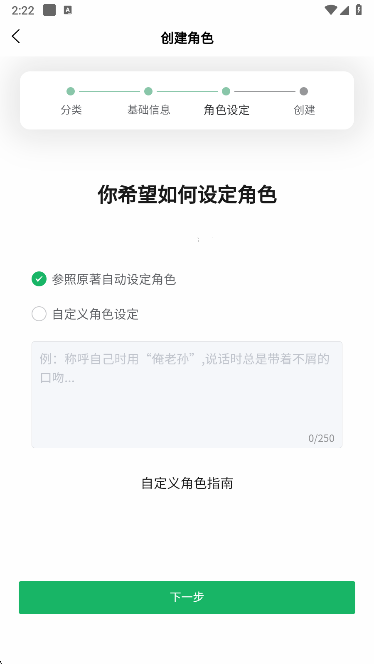The image size is (374, 664).
Task: Select 参照原著自动设定角色 radio option
Action: 39,279
